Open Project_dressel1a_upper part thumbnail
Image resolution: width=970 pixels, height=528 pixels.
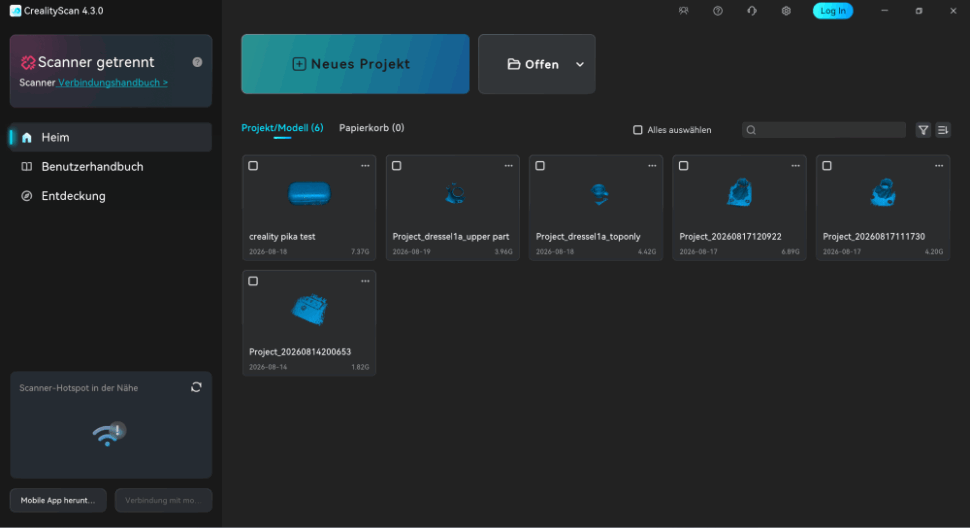(455, 194)
